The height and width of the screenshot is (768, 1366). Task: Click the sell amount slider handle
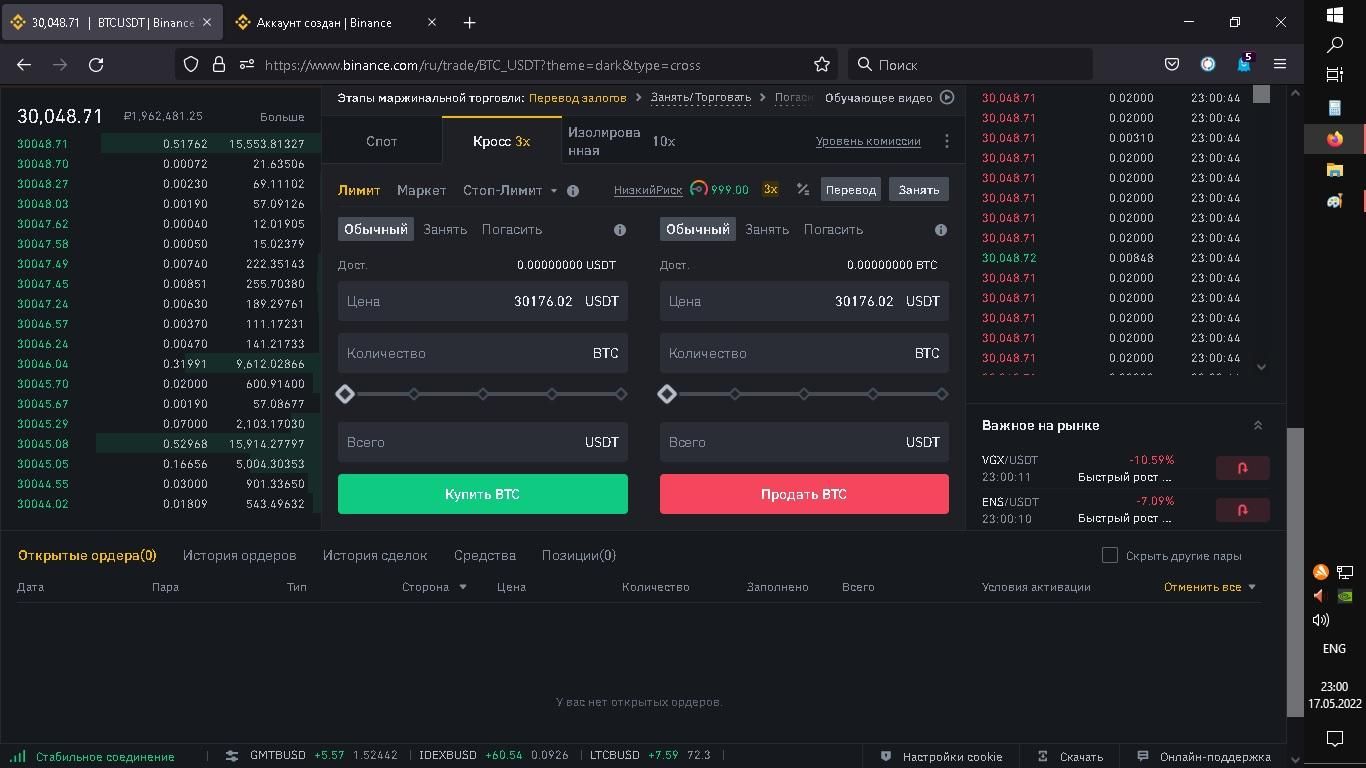pos(667,394)
